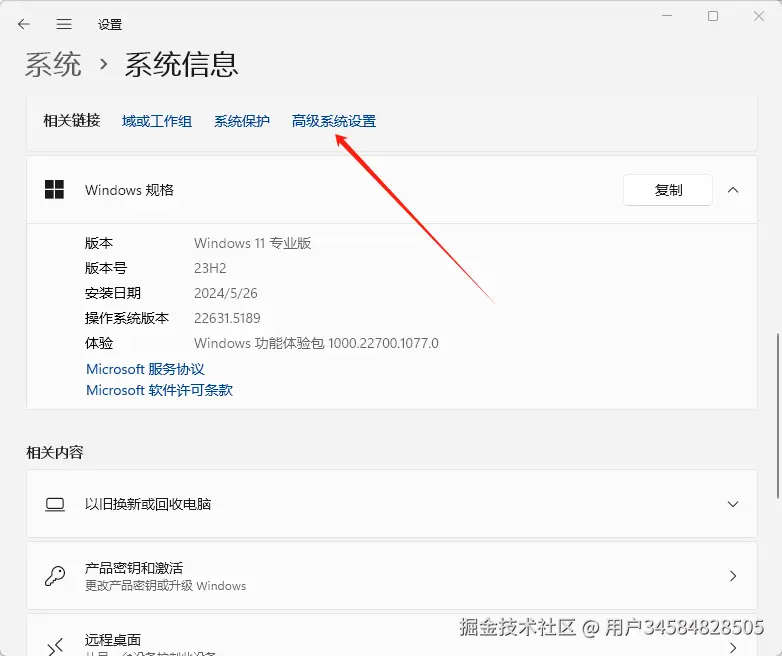Click the remote desktop icon
782x656 pixels.
tap(55, 647)
